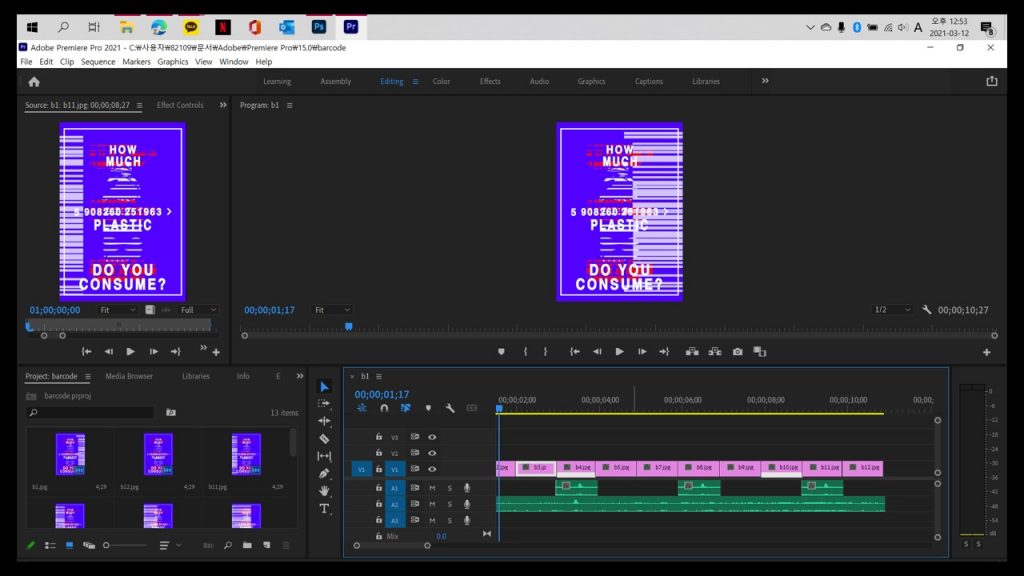Open the Home screen icon

34,82
